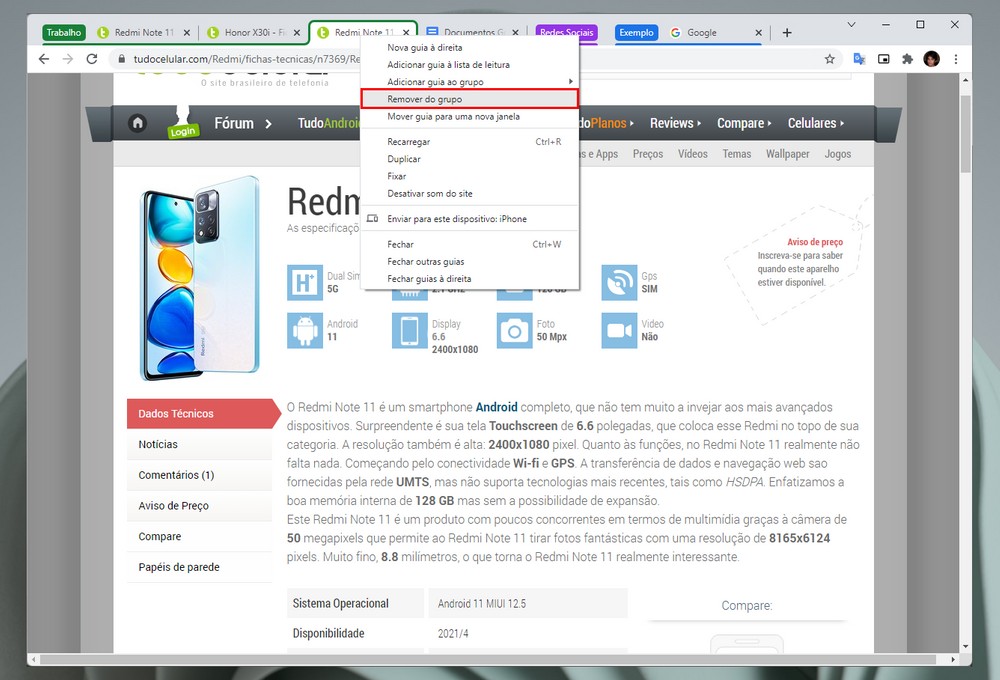Click the Redes Sociais tab group label
Screen dimensions: 1000x680
[566, 32]
